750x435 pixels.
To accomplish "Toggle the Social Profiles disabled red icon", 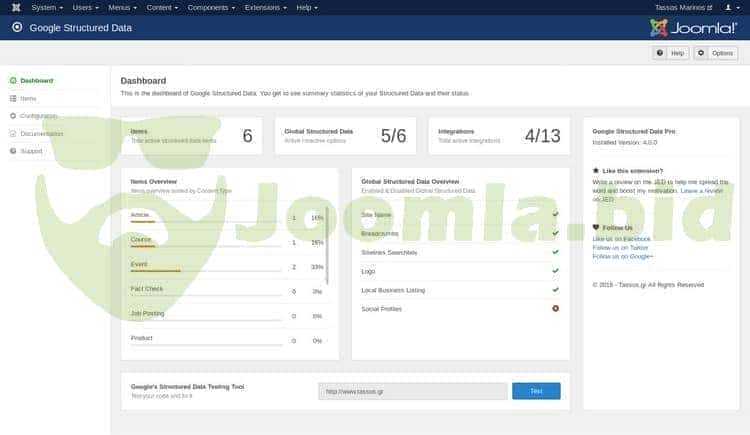I will point(555,308).
